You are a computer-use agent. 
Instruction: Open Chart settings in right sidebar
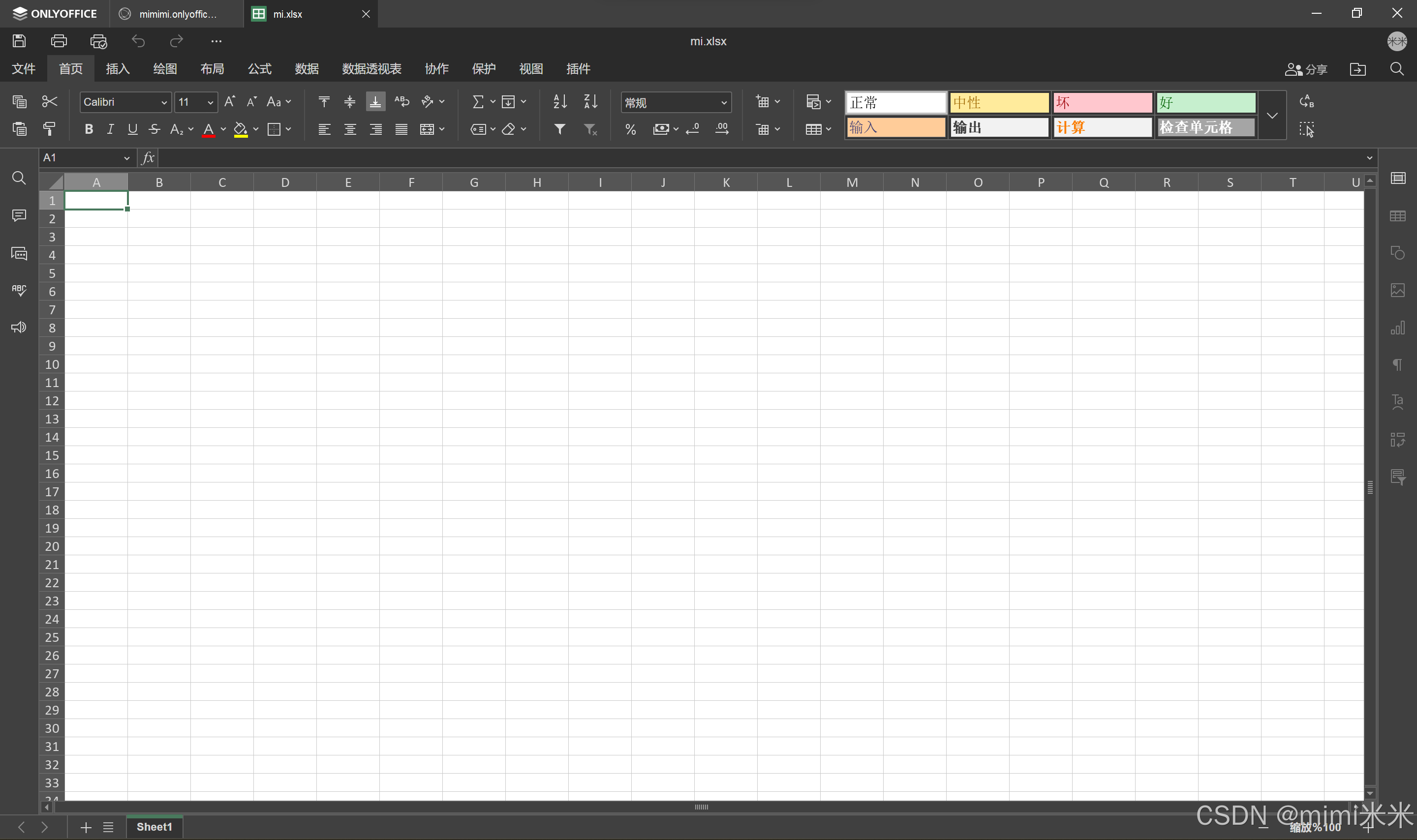[1398, 328]
